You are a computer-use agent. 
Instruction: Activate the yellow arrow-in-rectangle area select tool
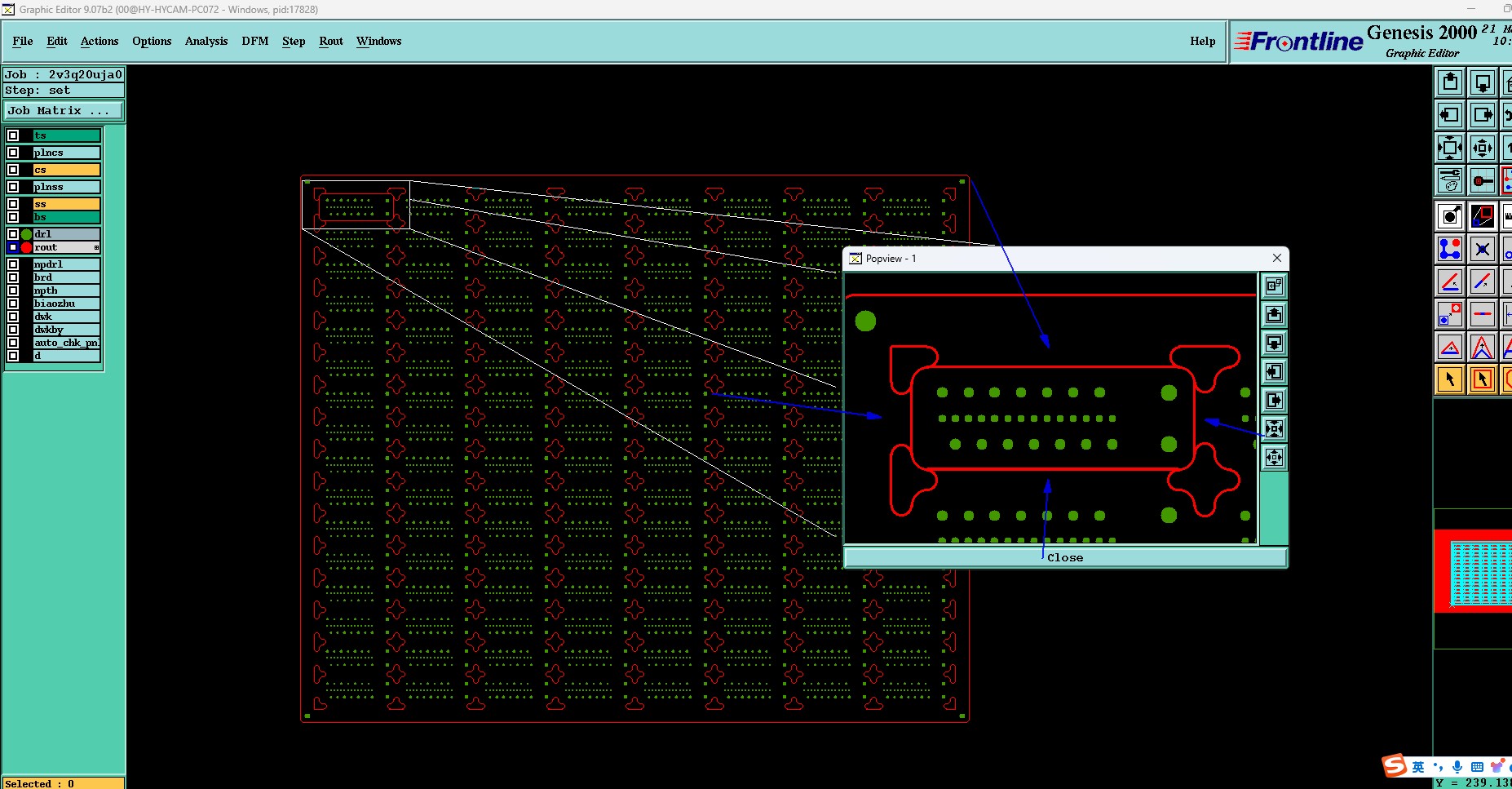(1483, 379)
